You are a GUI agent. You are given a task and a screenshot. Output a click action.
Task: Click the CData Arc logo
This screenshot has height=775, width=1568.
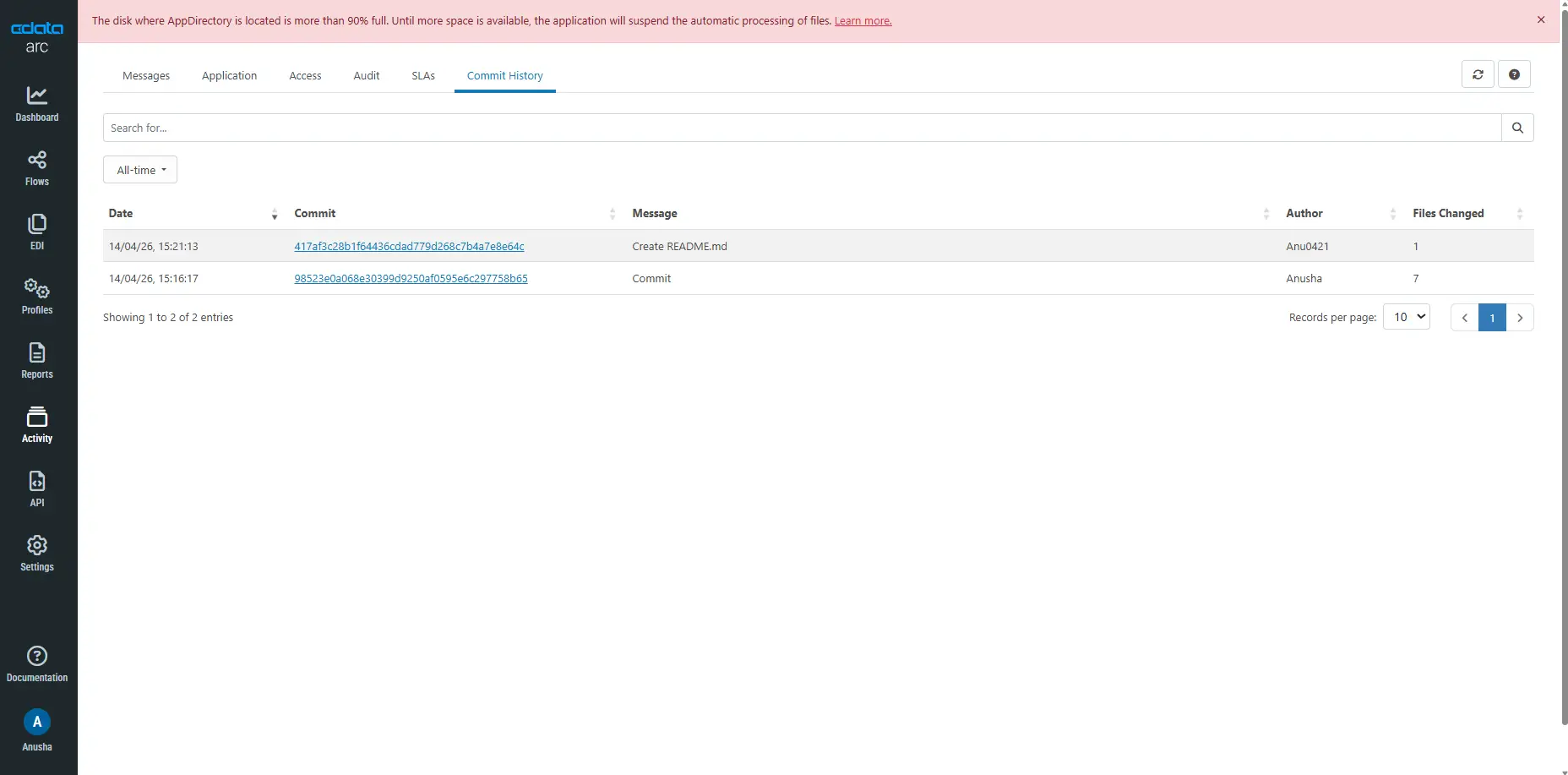pyautogui.click(x=37, y=38)
